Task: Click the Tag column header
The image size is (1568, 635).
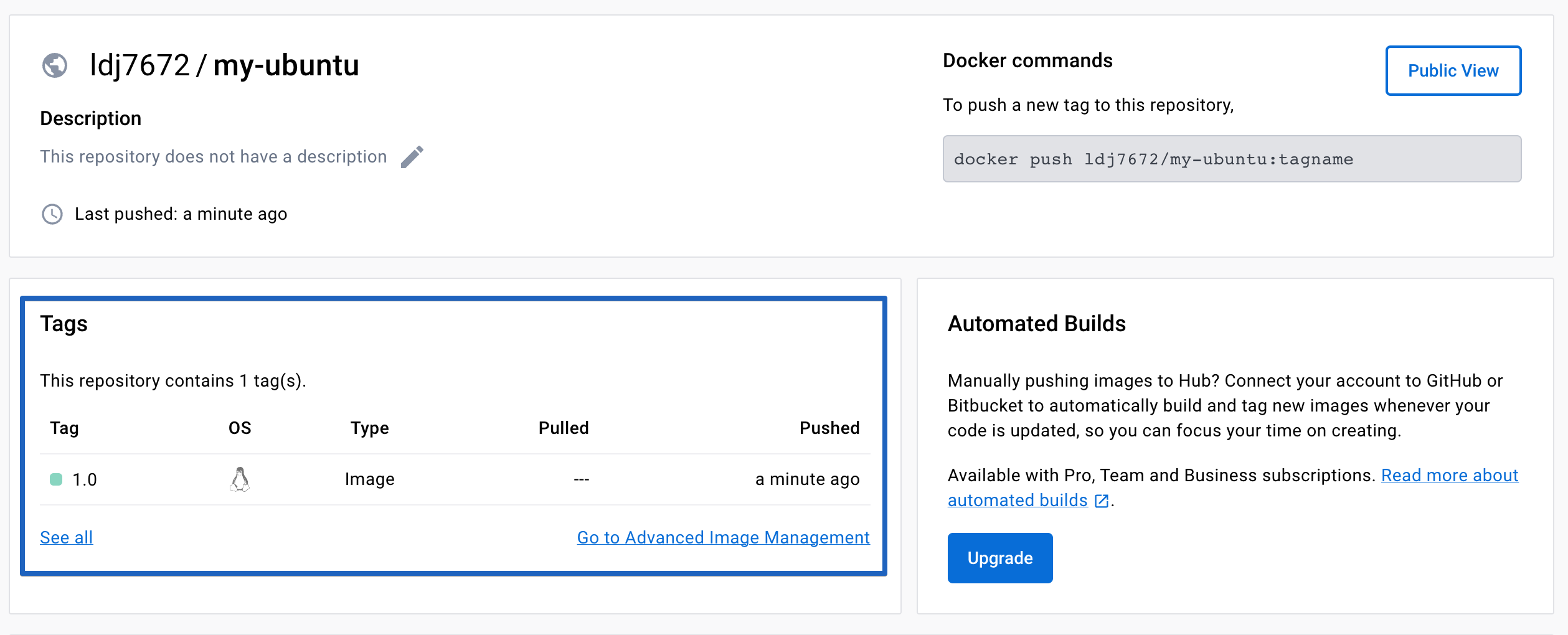Action: click(64, 428)
